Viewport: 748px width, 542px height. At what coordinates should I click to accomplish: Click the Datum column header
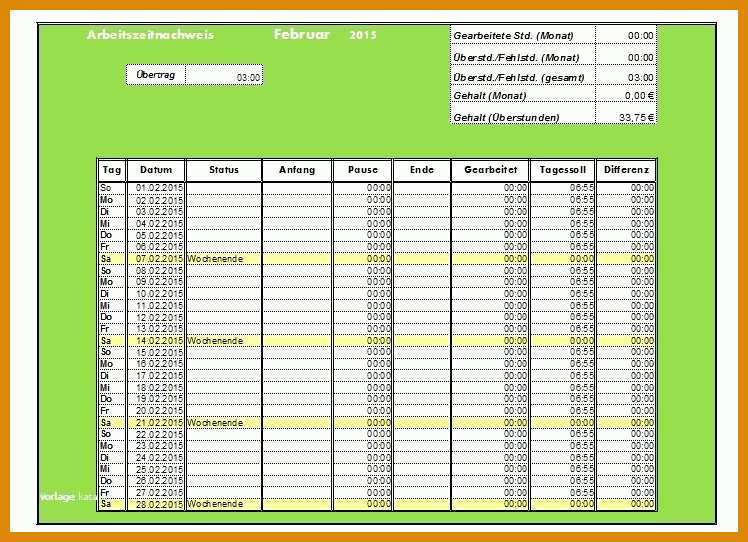click(x=156, y=170)
